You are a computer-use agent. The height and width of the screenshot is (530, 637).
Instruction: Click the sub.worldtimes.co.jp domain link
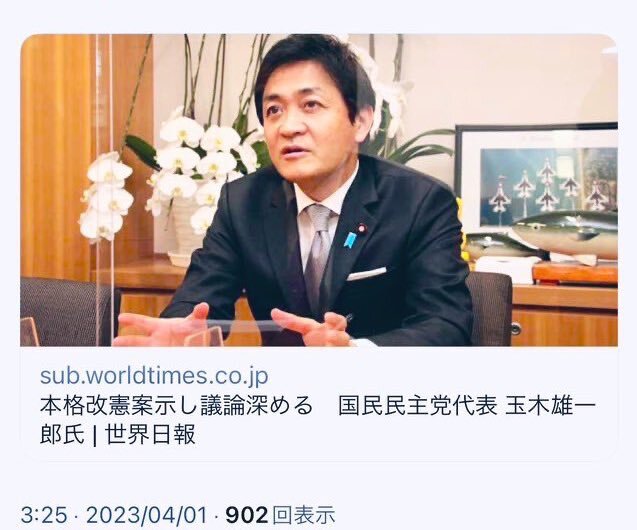pyautogui.click(x=154, y=376)
